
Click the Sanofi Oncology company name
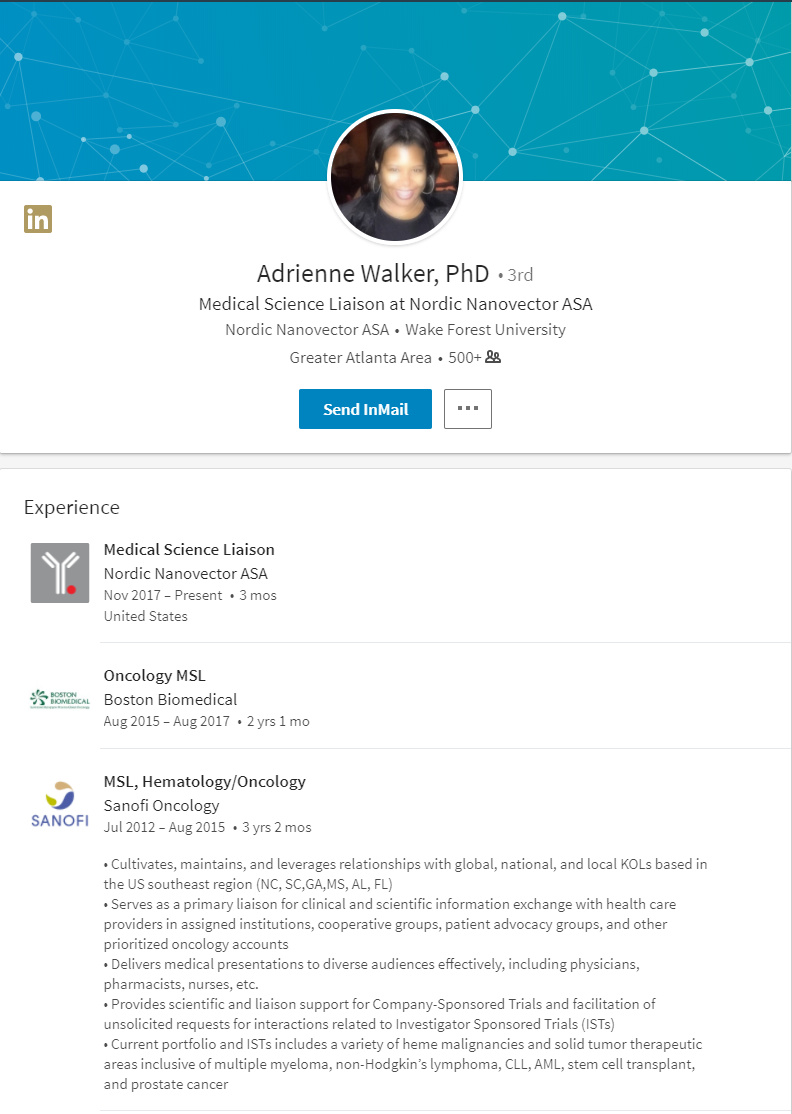click(x=161, y=806)
